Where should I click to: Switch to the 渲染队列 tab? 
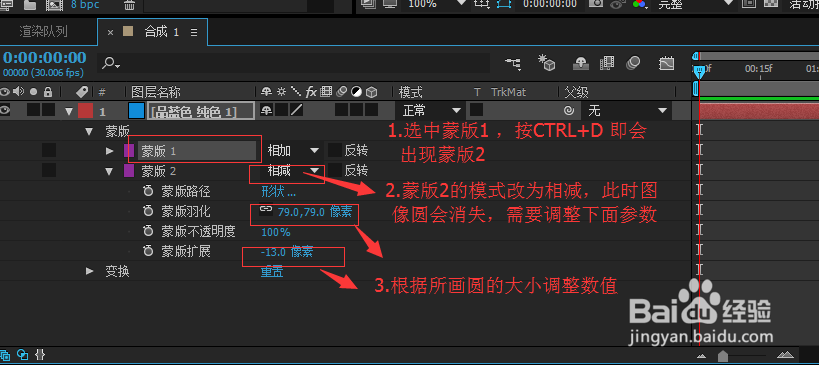(43, 32)
